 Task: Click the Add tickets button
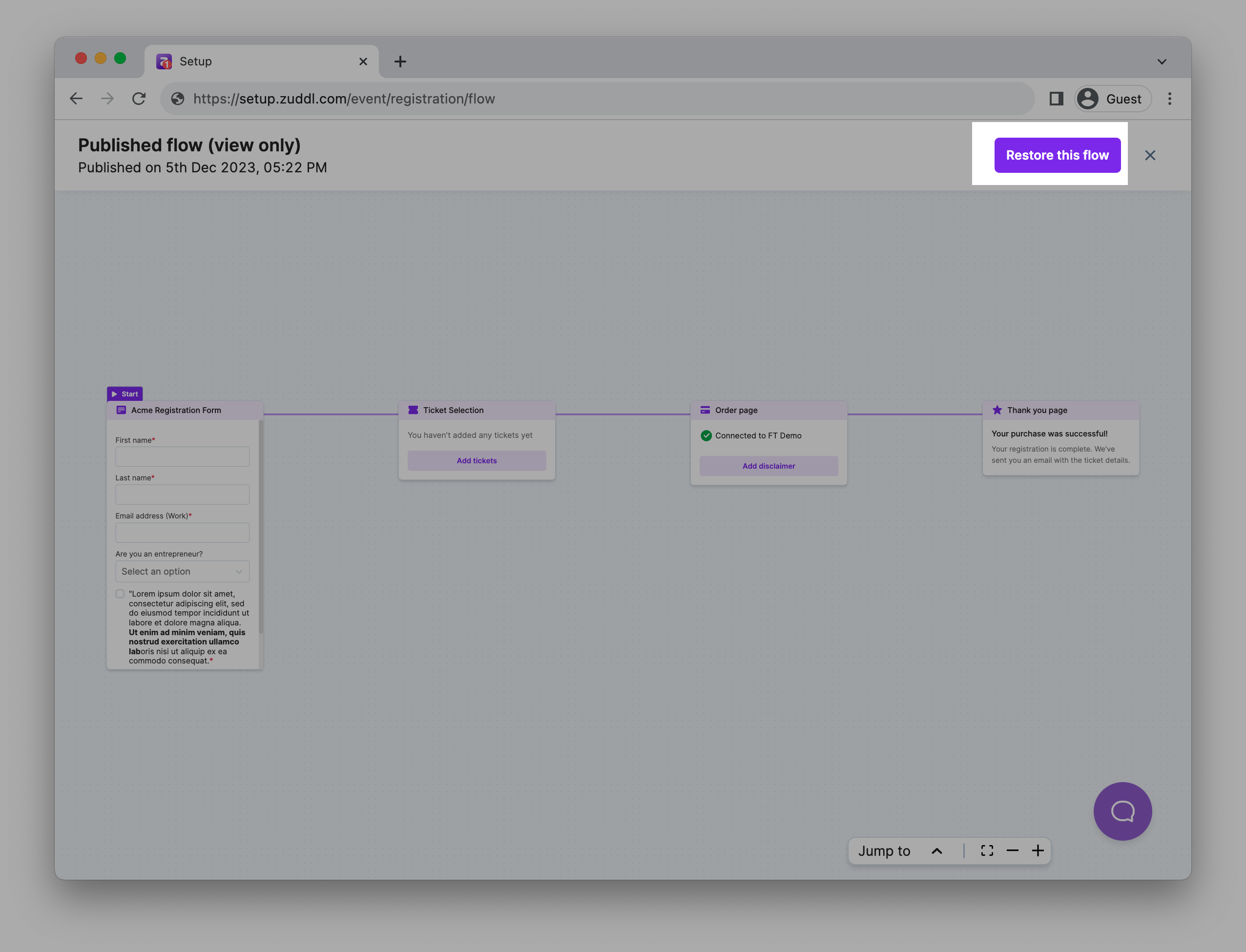(477, 461)
